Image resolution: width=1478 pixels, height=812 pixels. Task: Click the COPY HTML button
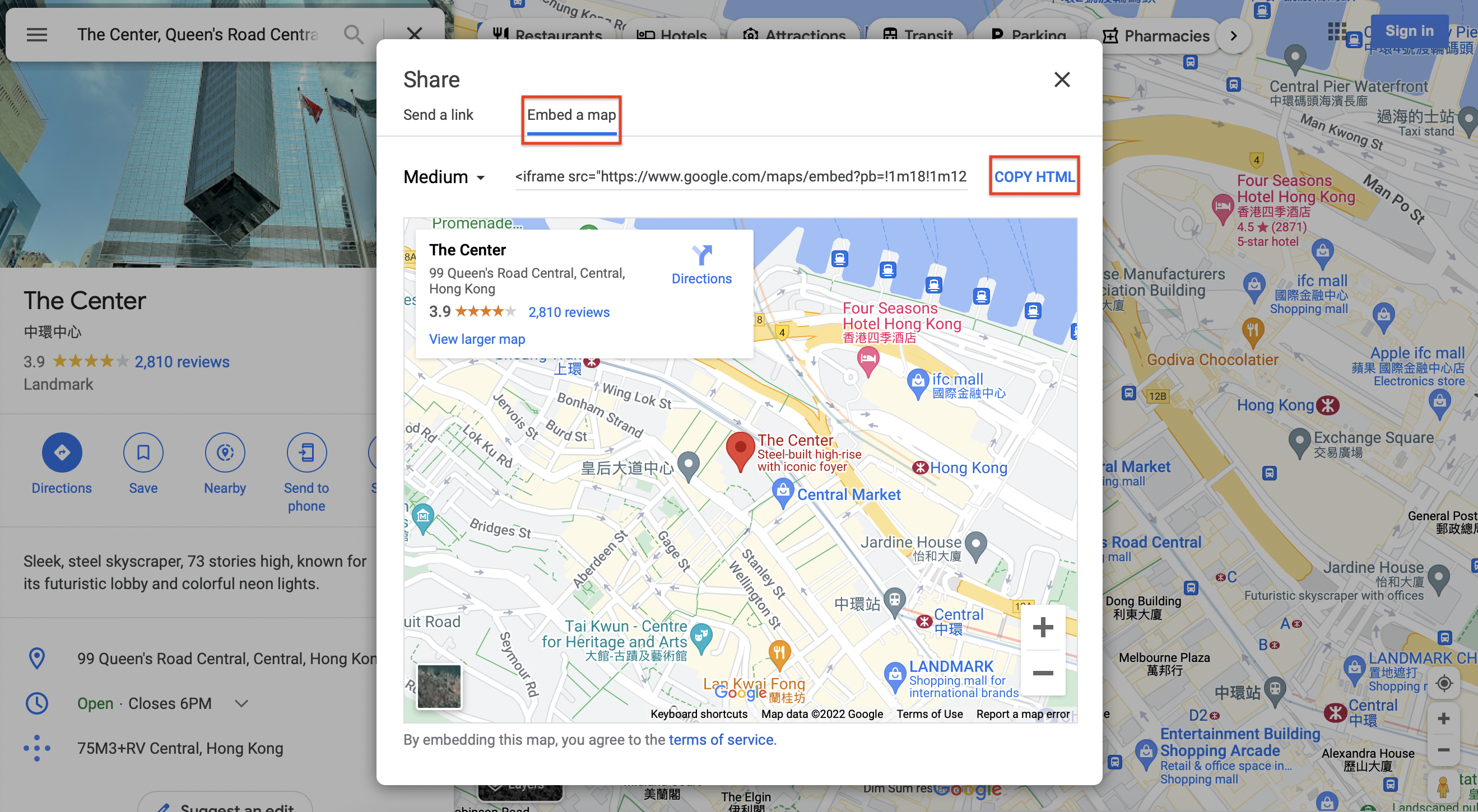click(1034, 176)
